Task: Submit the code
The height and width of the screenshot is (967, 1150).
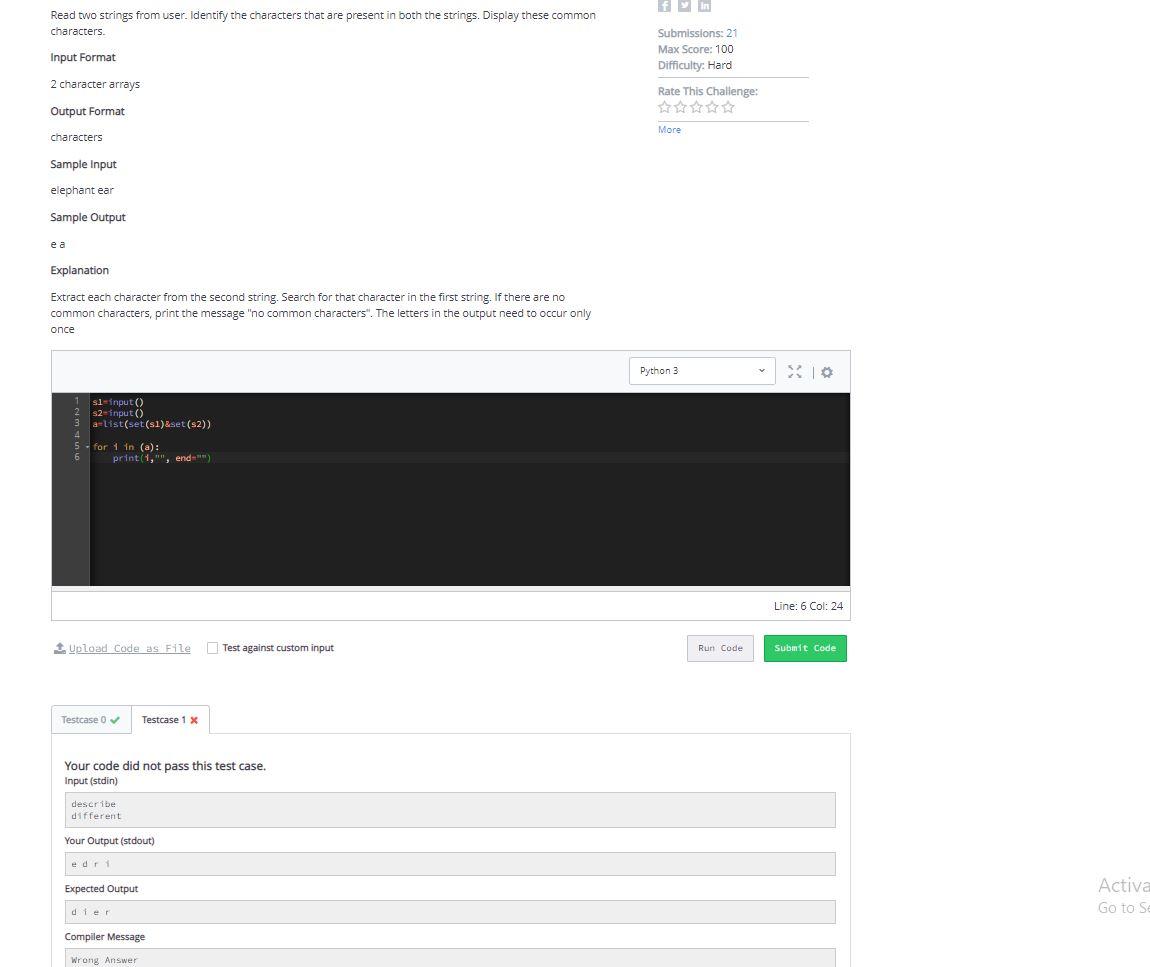Action: coord(804,648)
